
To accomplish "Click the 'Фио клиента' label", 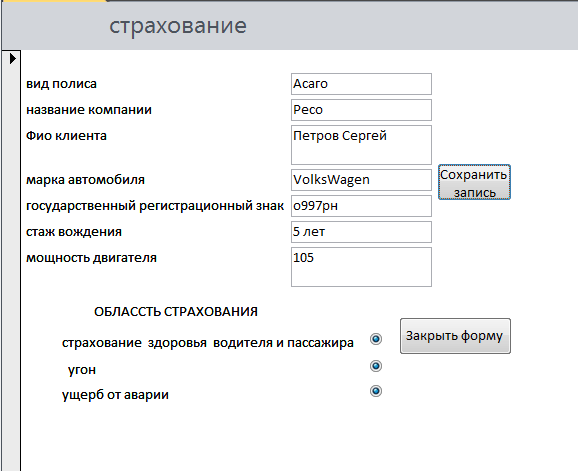I will pyautogui.click(x=66, y=136).
